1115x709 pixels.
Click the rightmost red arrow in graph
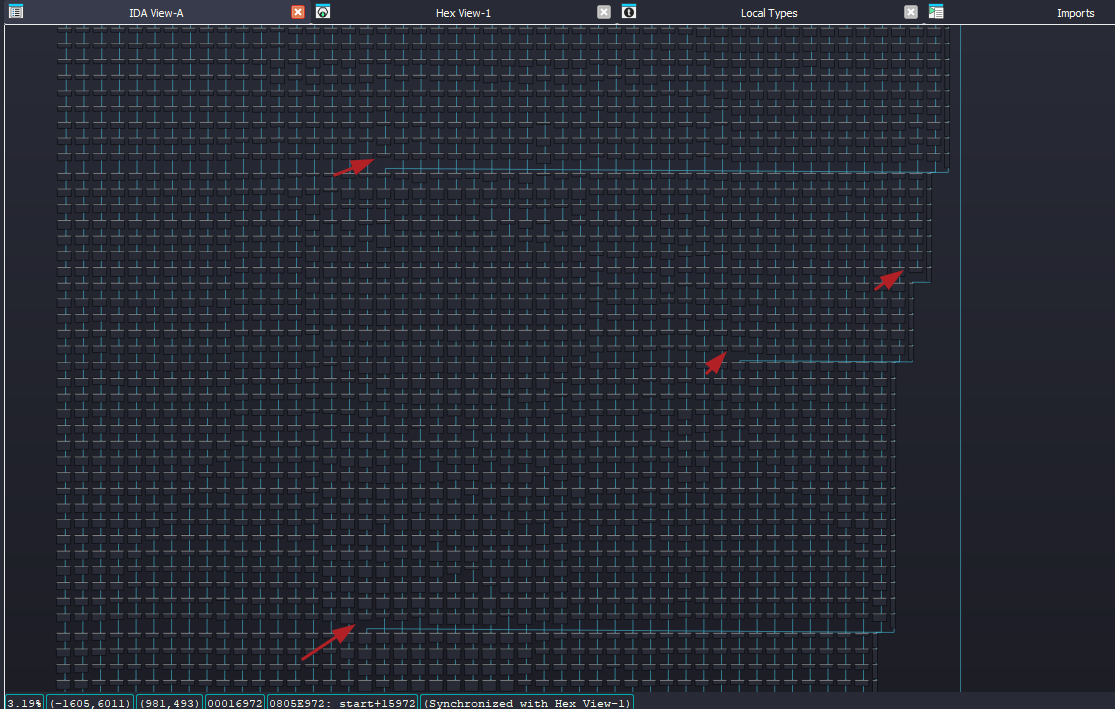click(x=889, y=279)
